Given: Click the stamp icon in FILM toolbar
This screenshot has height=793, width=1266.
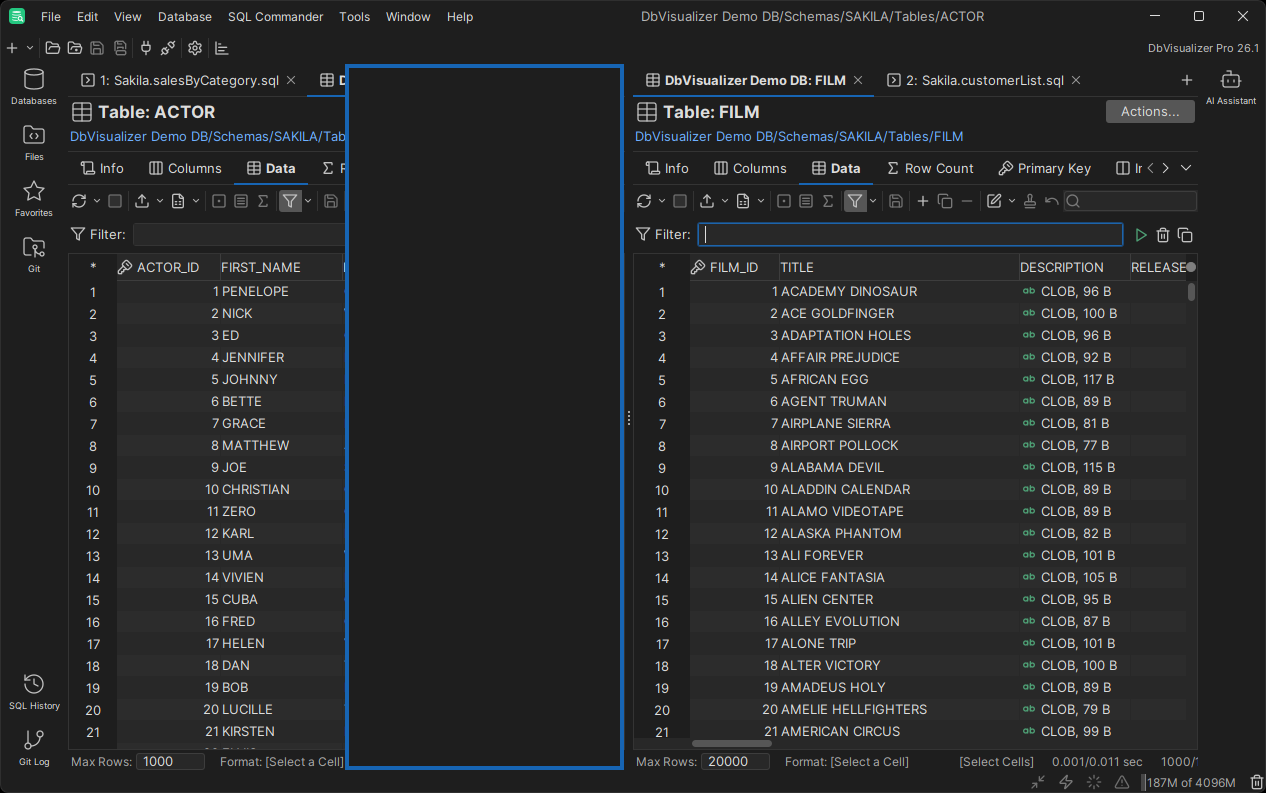Looking at the screenshot, I should [1030, 201].
